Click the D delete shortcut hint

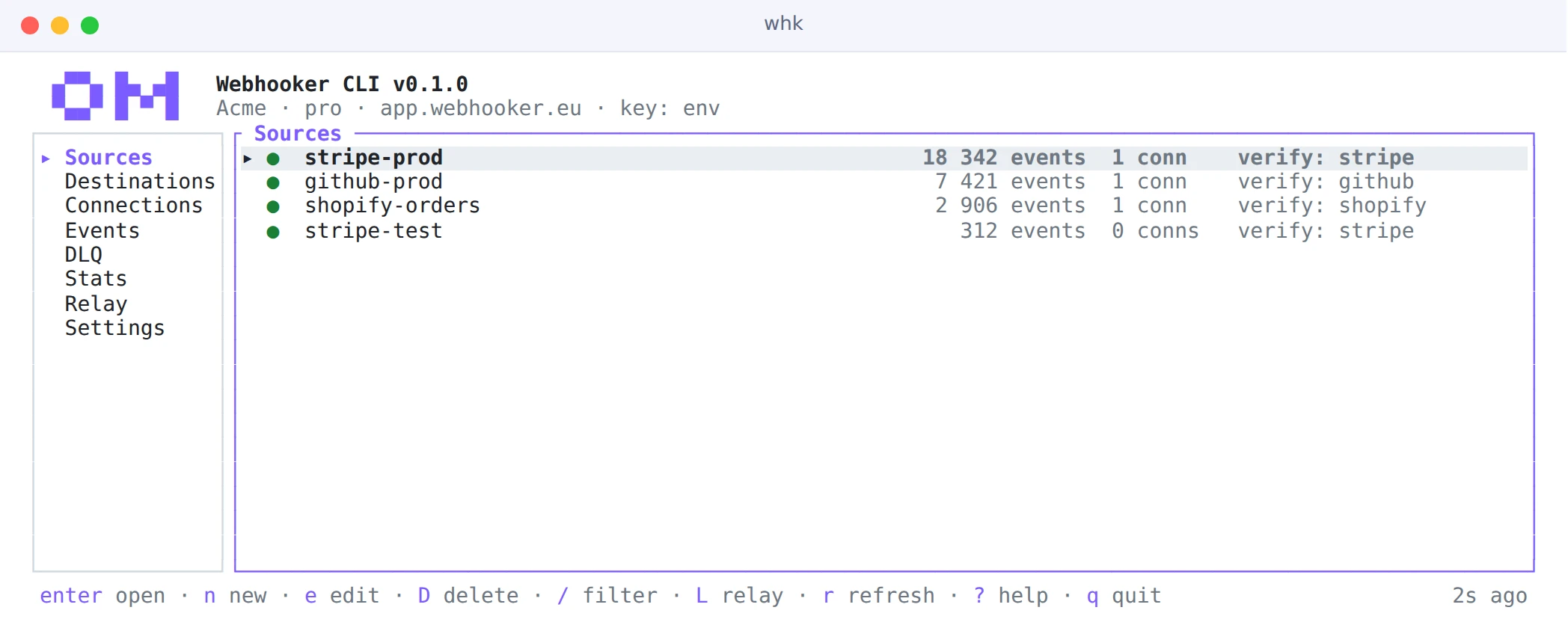pyautogui.click(x=468, y=596)
